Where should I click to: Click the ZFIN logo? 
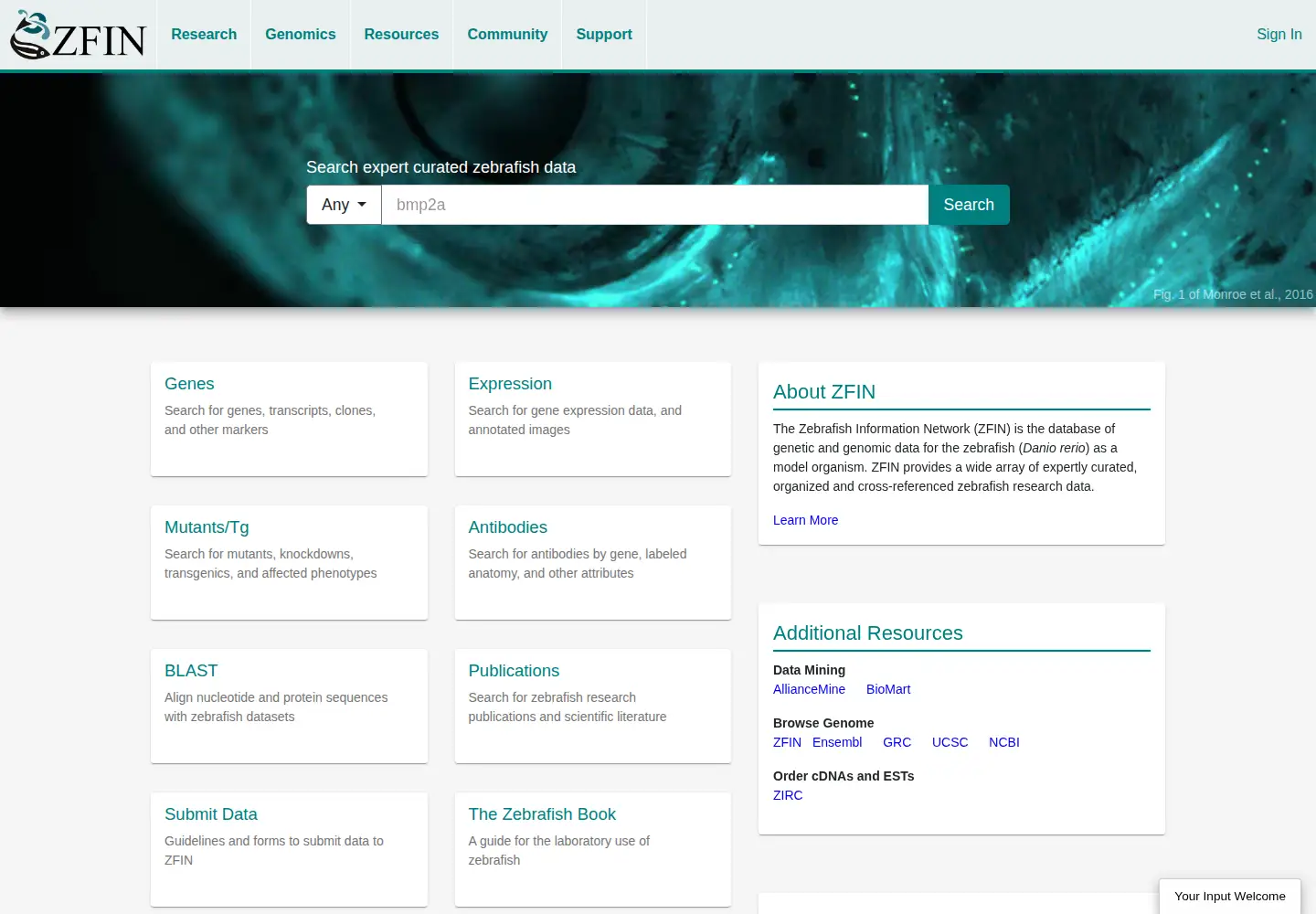(78, 35)
